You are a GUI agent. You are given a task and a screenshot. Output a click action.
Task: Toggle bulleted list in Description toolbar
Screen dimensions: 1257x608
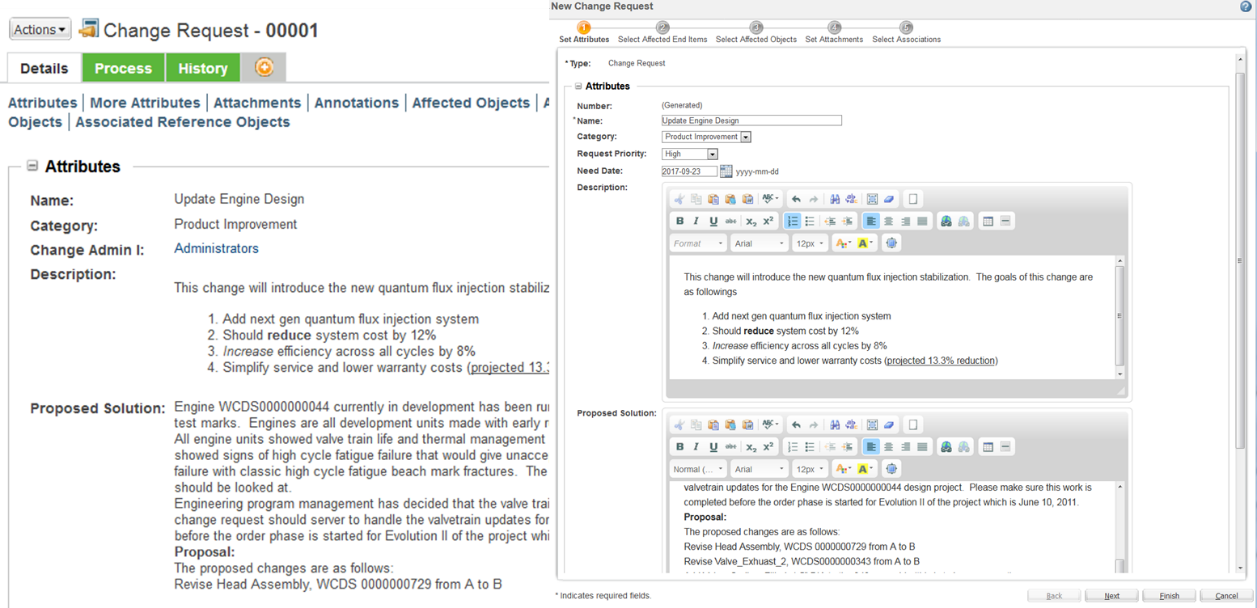pyautogui.click(x=809, y=221)
